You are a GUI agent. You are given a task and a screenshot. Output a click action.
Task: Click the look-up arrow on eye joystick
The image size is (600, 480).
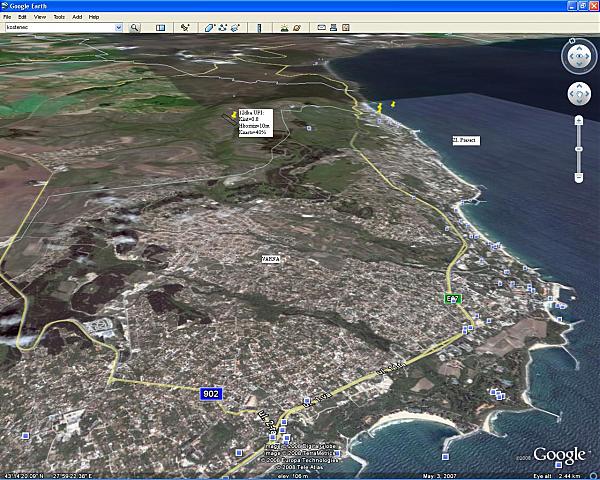(579, 49)
